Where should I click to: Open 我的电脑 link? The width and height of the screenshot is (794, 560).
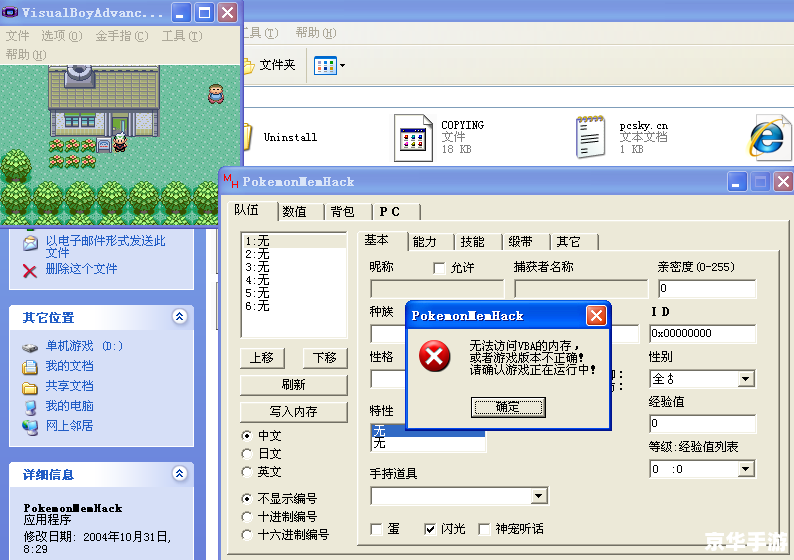coord(69,406)
